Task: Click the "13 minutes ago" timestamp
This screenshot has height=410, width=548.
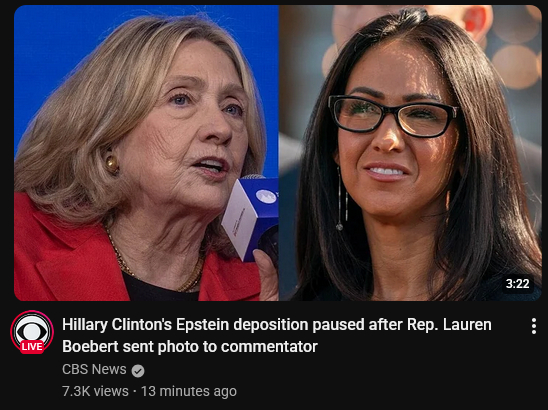Action: (189, 391)
